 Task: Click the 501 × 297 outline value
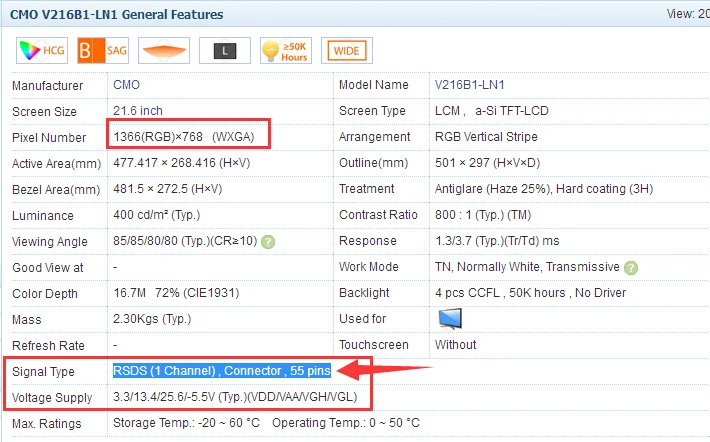pos(488,163)
